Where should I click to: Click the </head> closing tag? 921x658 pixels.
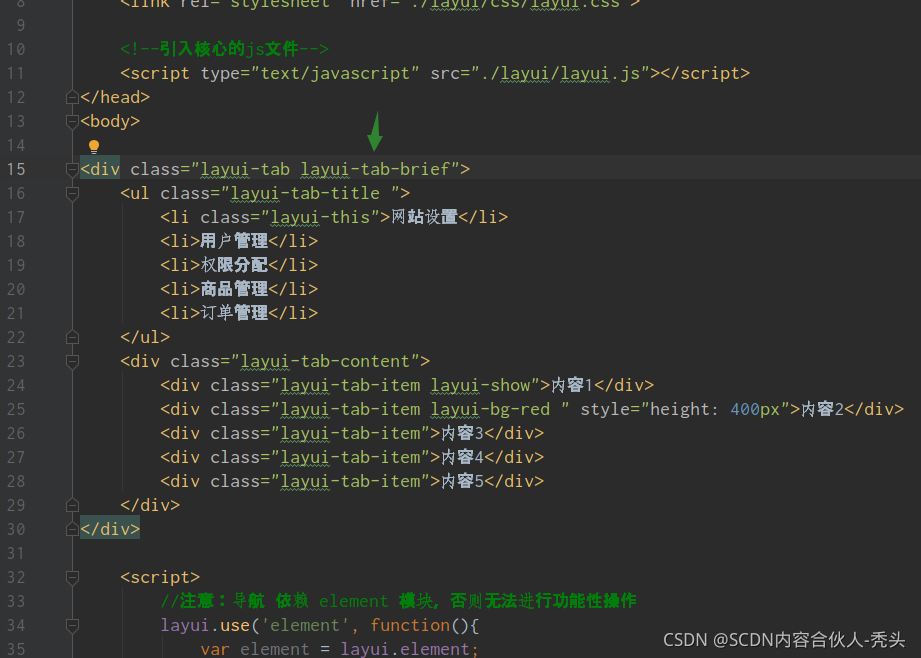click(115, 97)
